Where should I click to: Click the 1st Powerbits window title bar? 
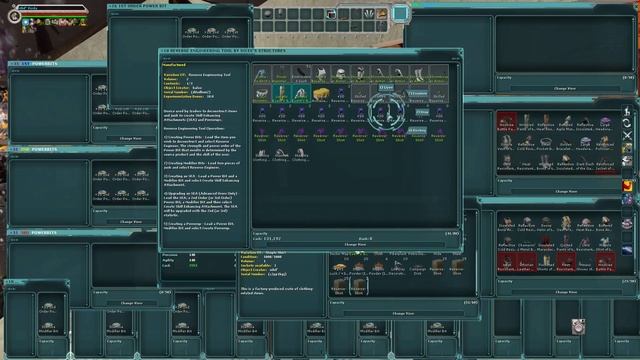point(57,64)
